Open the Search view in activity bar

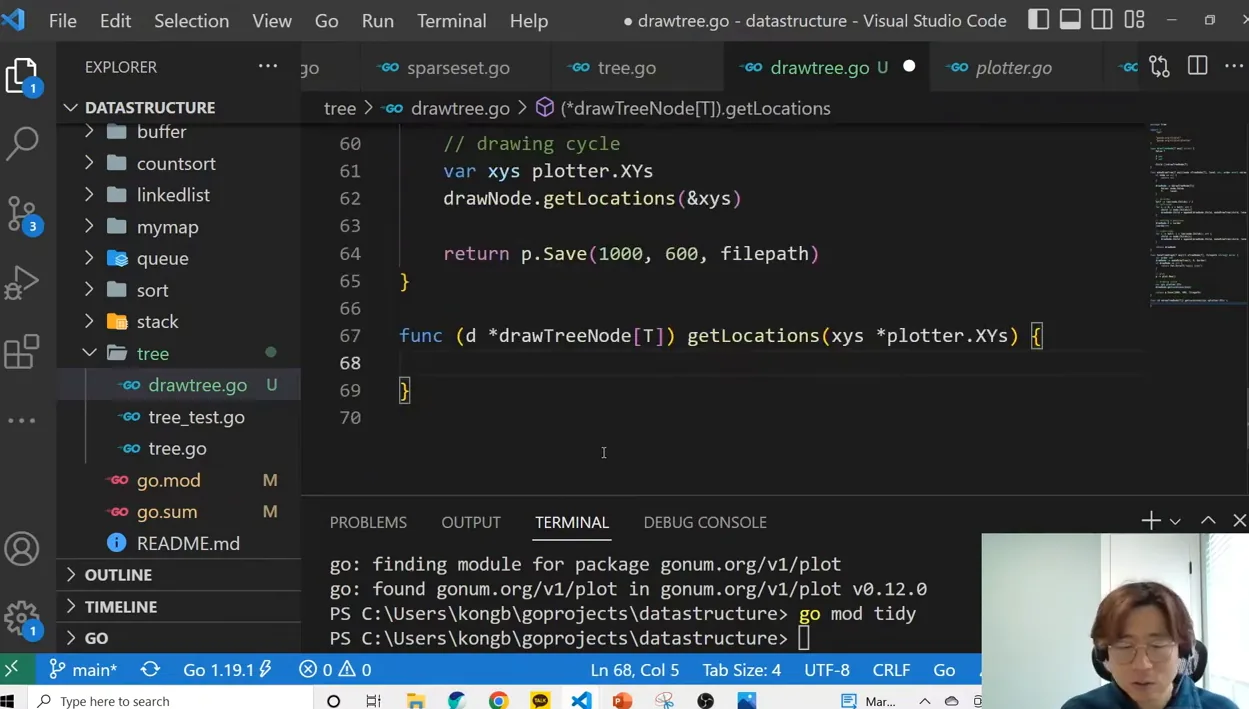point(22,143)
